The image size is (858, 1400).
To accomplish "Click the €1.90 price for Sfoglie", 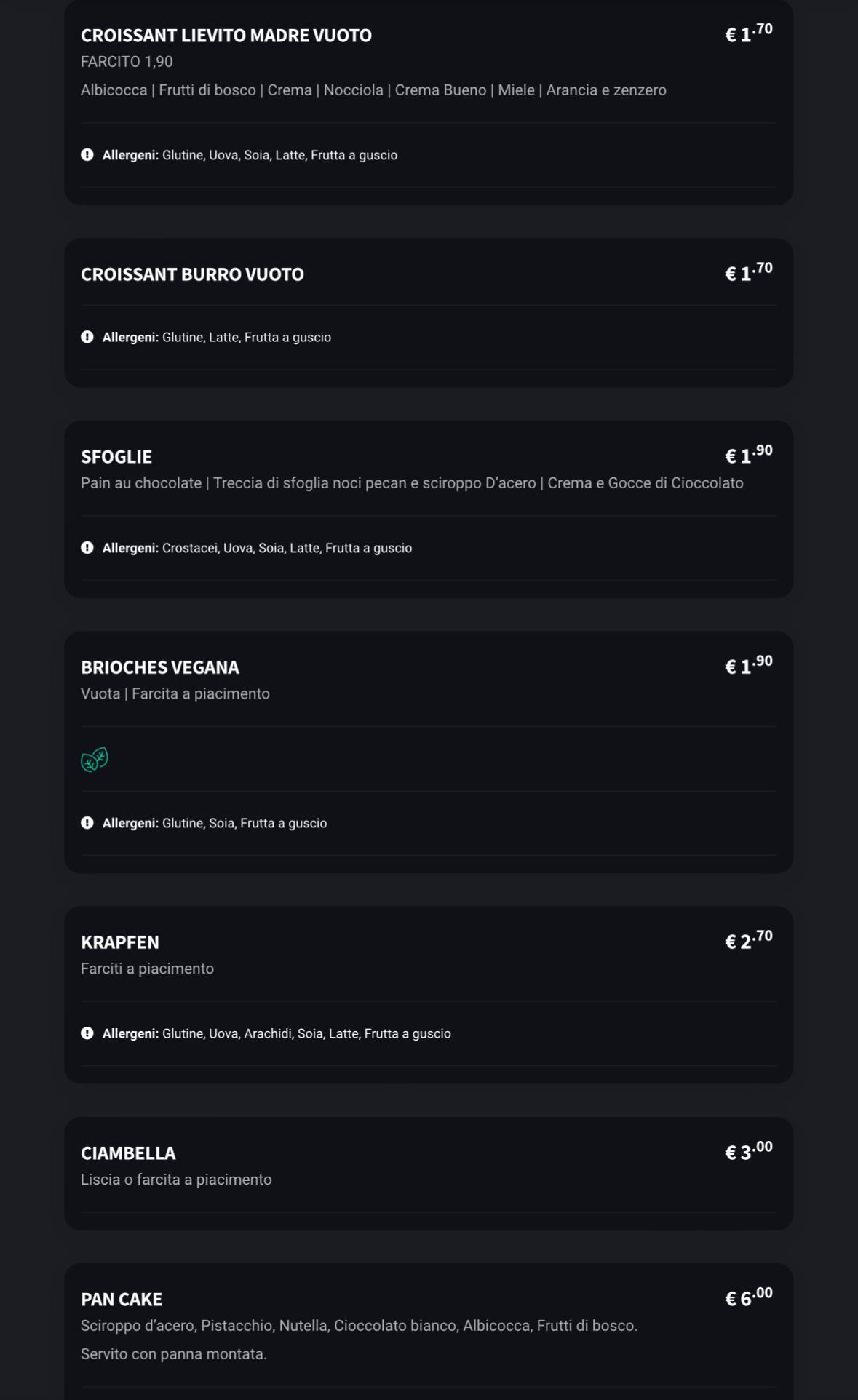I will coord(748,455).
